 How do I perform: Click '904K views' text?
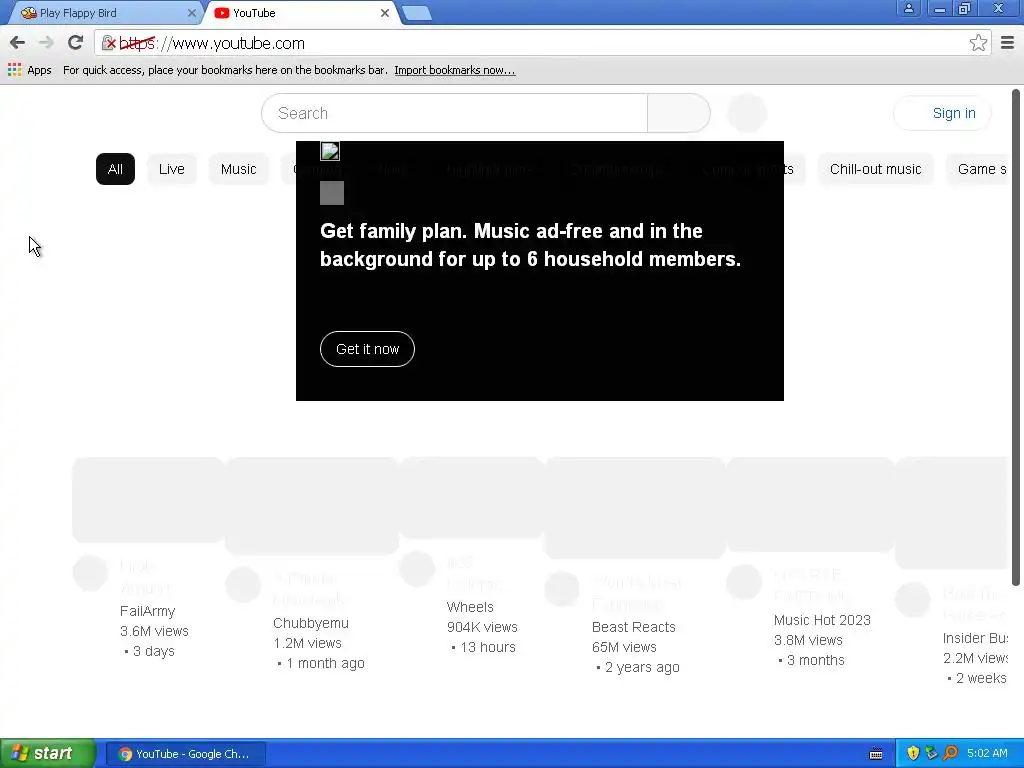[482, 627]
